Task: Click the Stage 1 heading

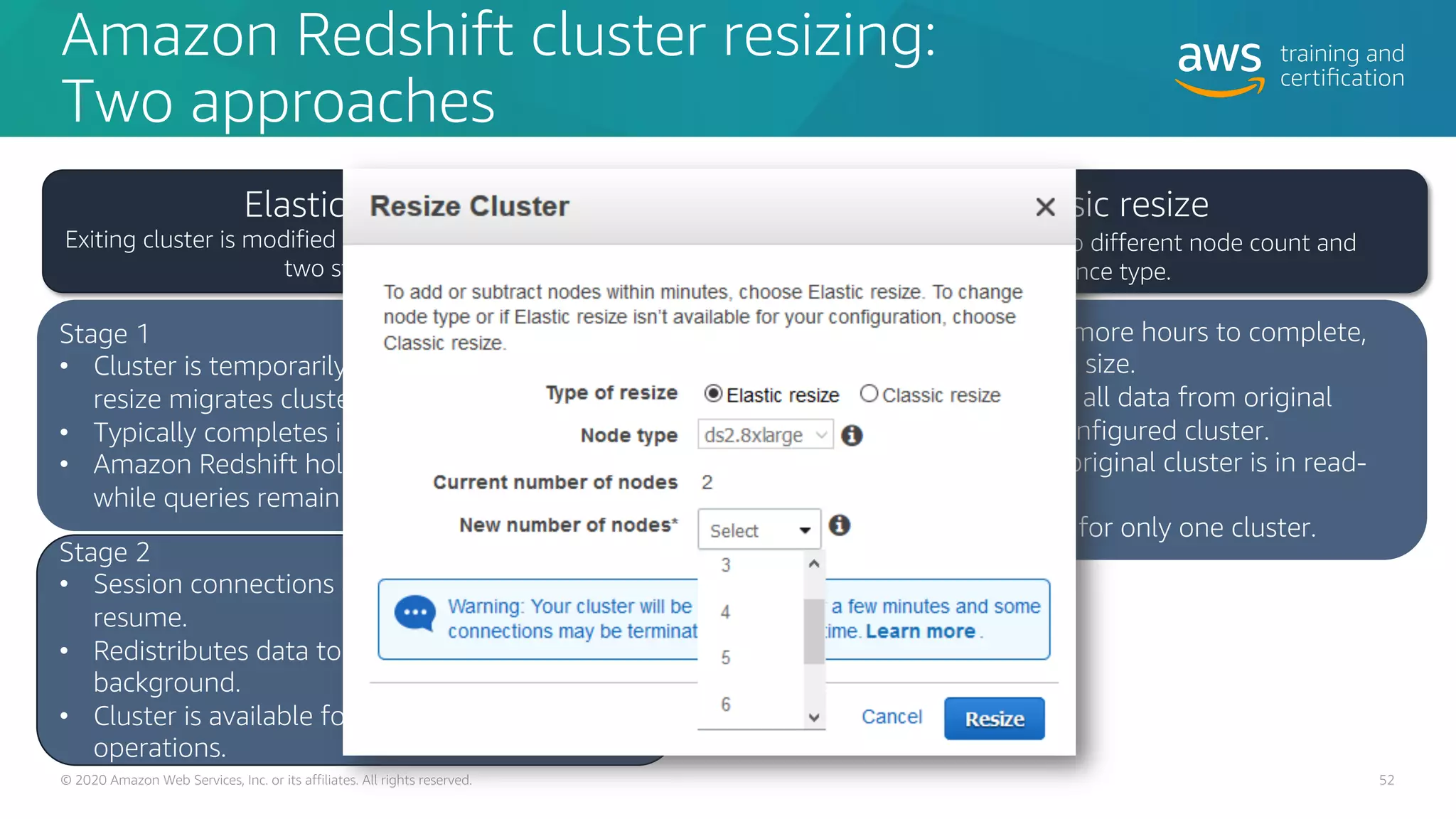Action: click(104, 333)
